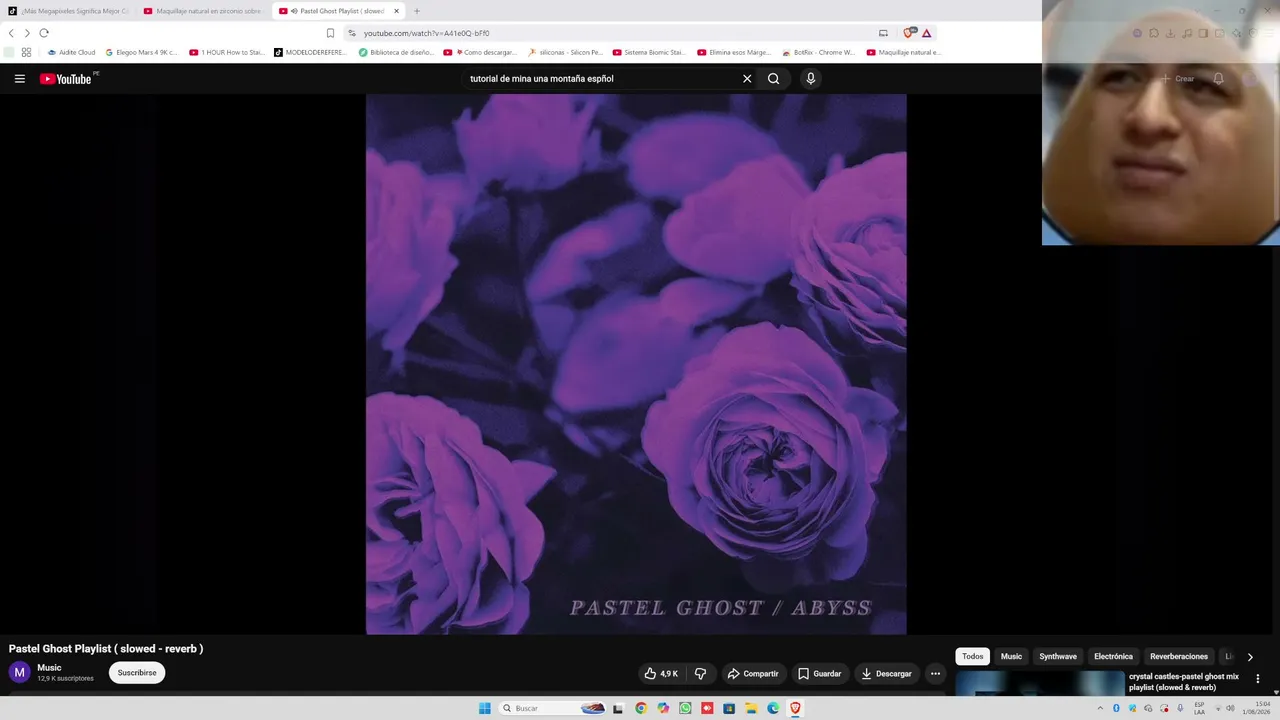
Task: Open the Aidite Cloud bookmark
Action: point(72,52)
